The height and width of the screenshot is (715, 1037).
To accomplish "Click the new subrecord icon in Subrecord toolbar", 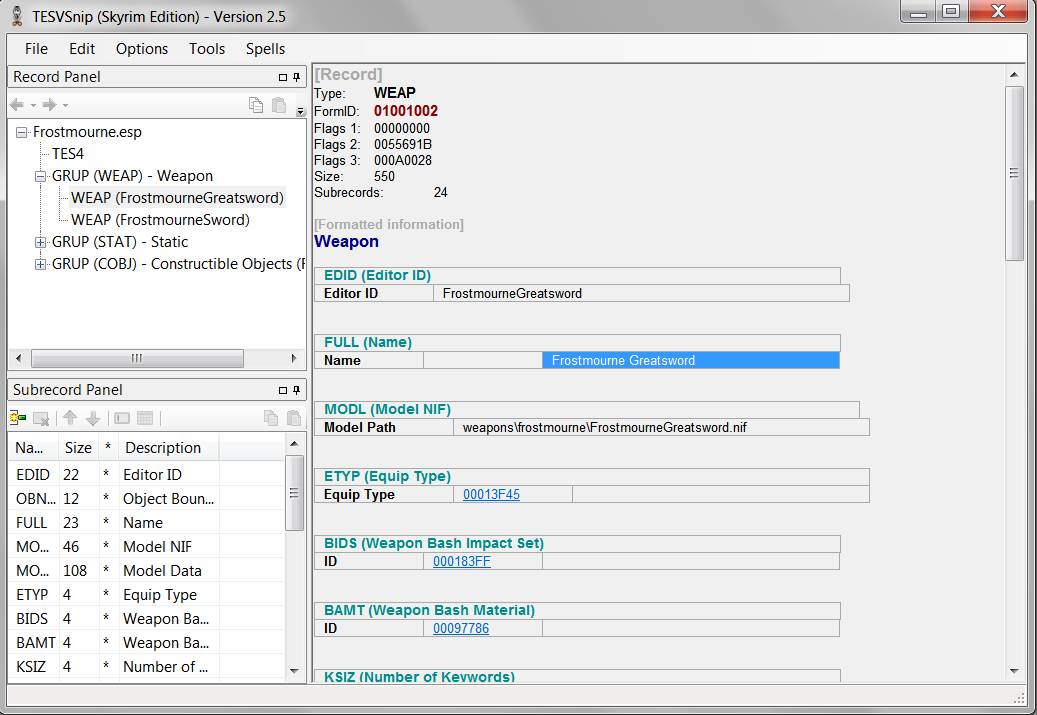I will (x=18, y=418).
